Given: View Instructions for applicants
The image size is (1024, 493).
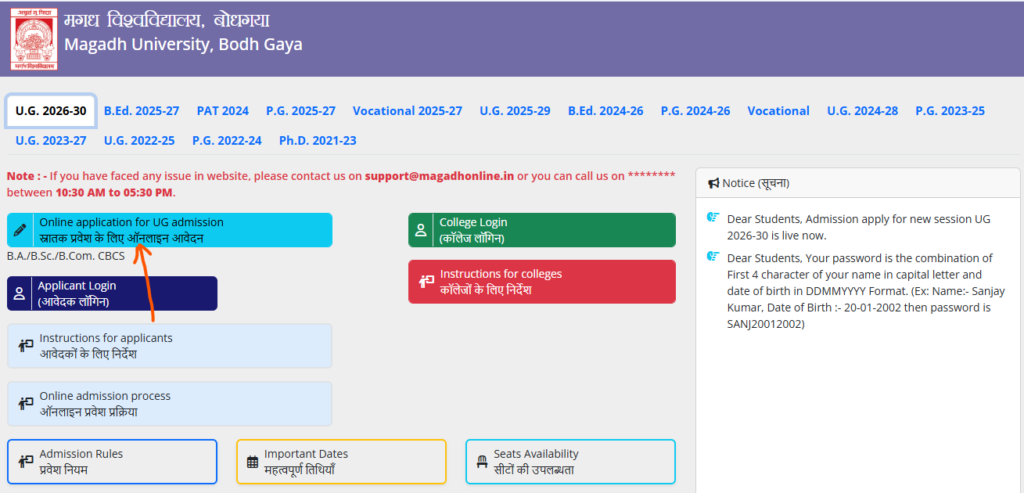Looking at the screenshot, I should point(170,346).
